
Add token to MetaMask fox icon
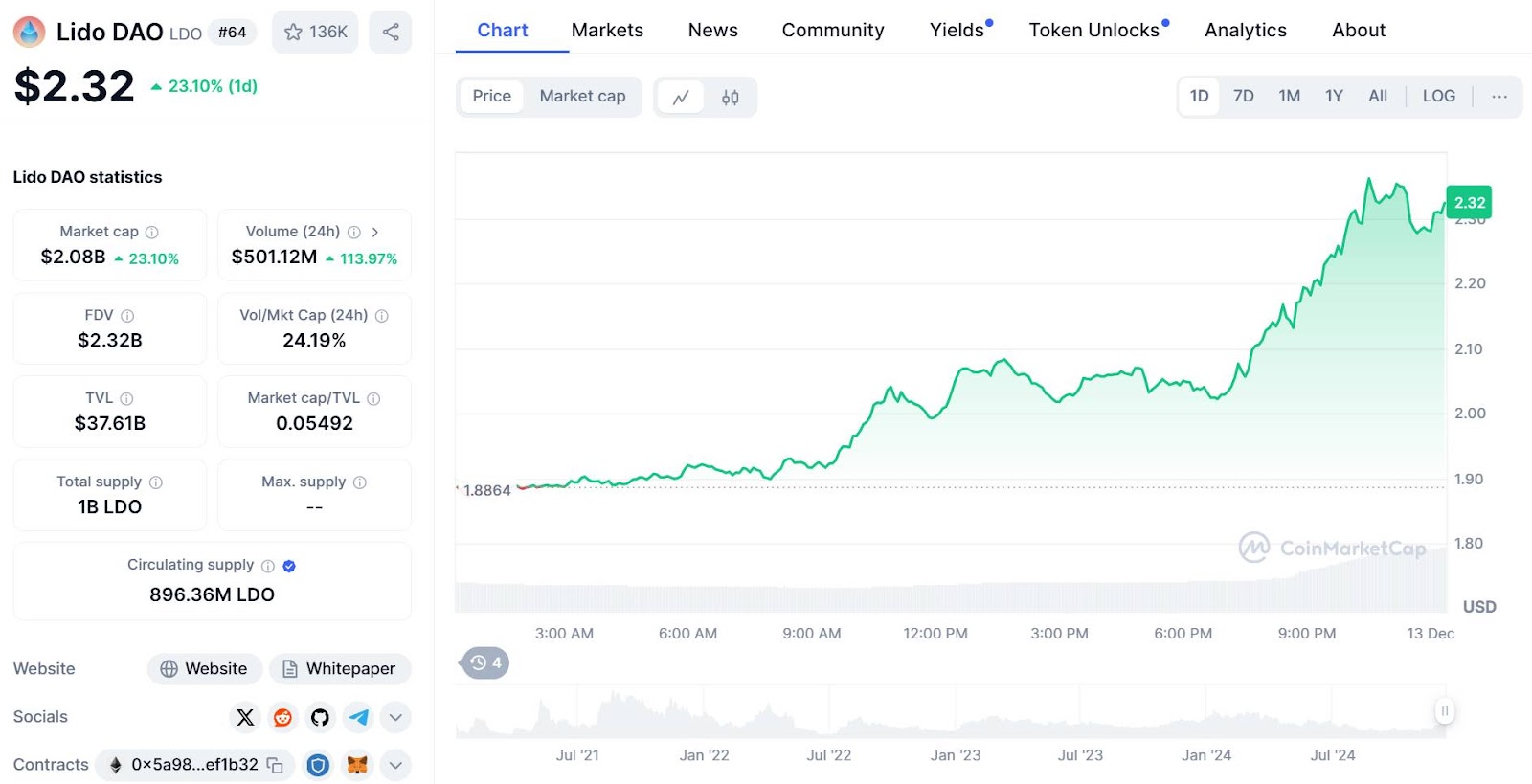[357, 765]
